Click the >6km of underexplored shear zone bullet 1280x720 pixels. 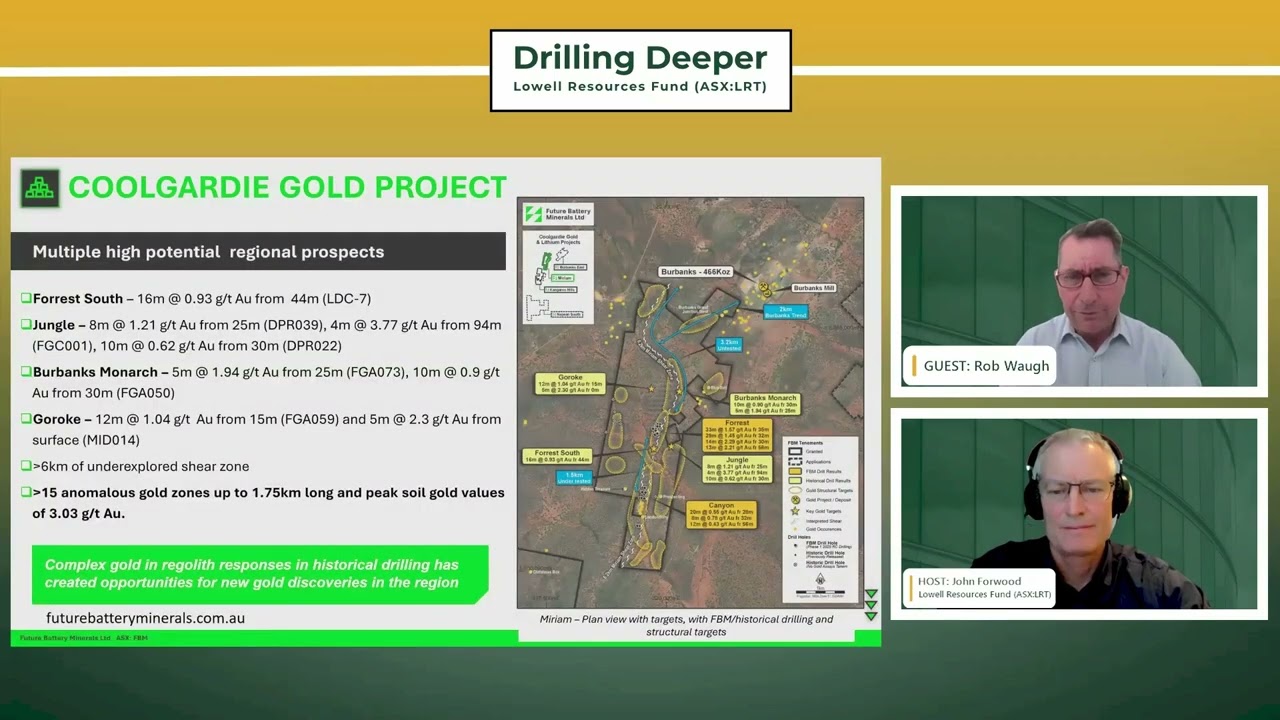pyautogui.click(x=135, y=466)
